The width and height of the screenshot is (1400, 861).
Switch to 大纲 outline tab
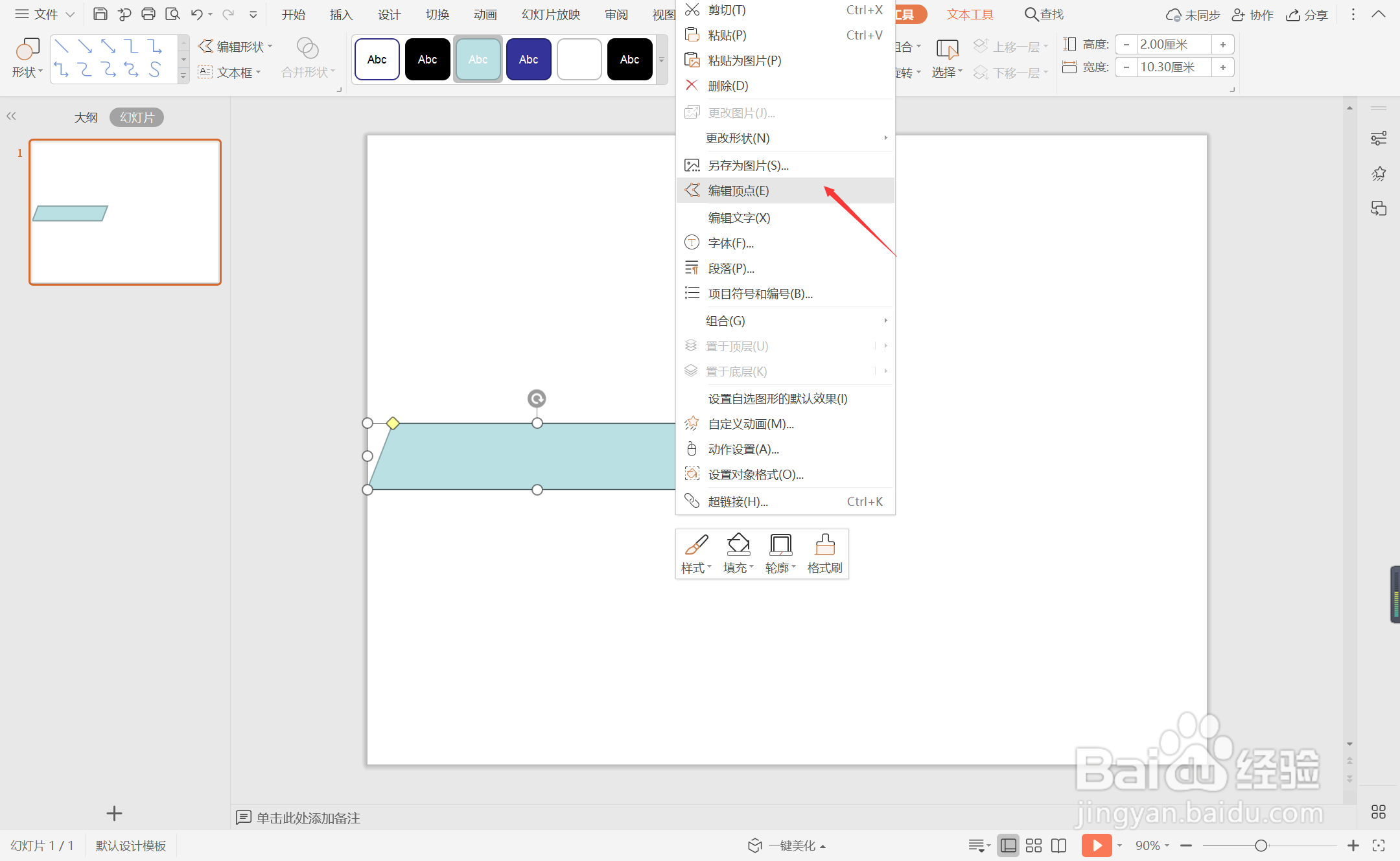[86, 117]
